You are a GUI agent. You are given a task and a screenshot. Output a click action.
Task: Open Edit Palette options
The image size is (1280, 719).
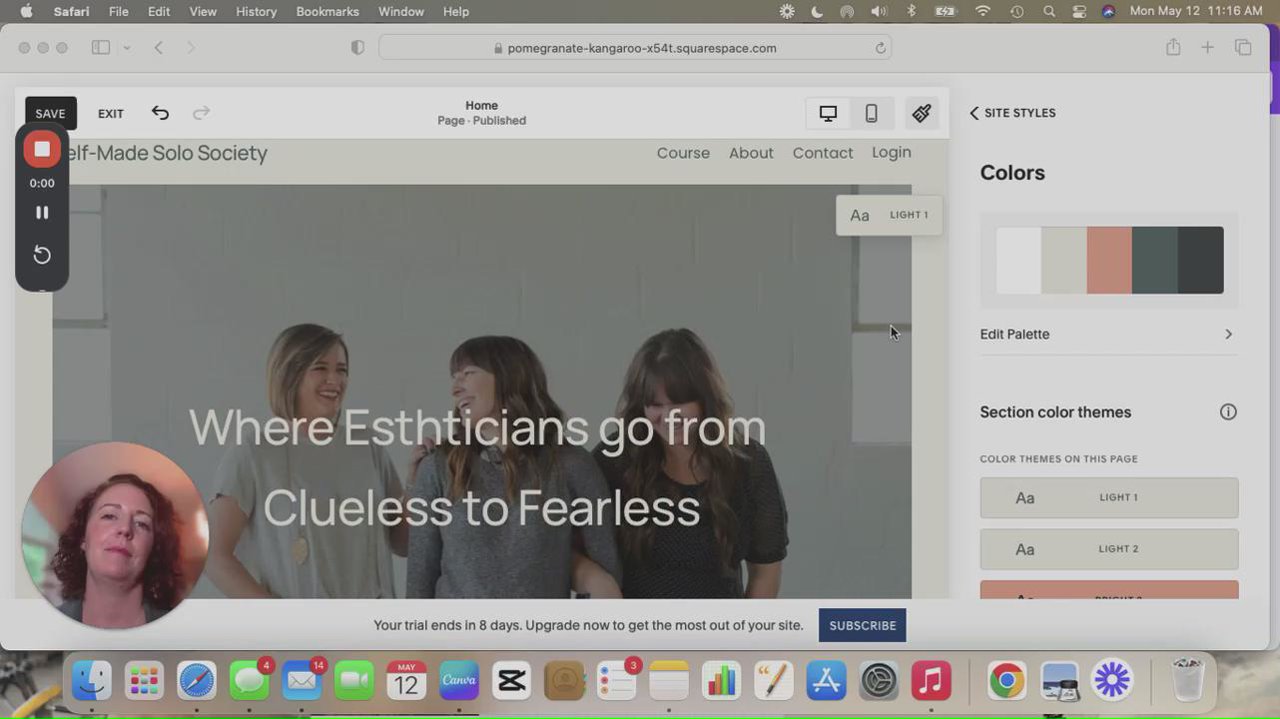tap(1108, 334)
